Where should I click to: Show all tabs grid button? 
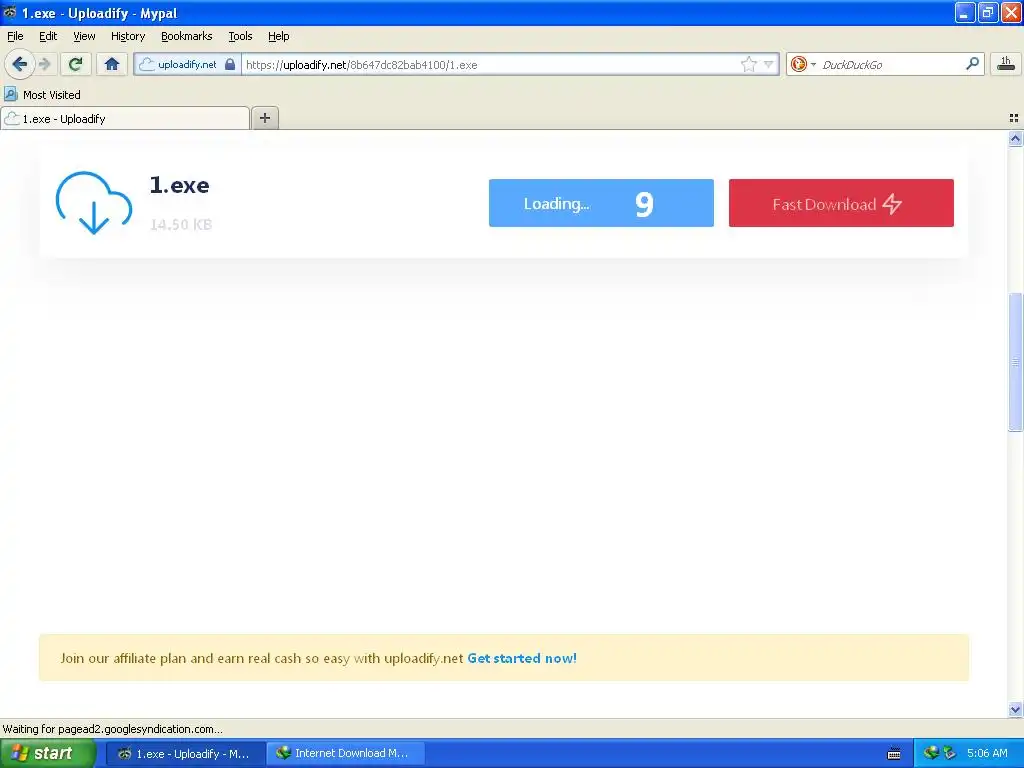[1014, 118]
